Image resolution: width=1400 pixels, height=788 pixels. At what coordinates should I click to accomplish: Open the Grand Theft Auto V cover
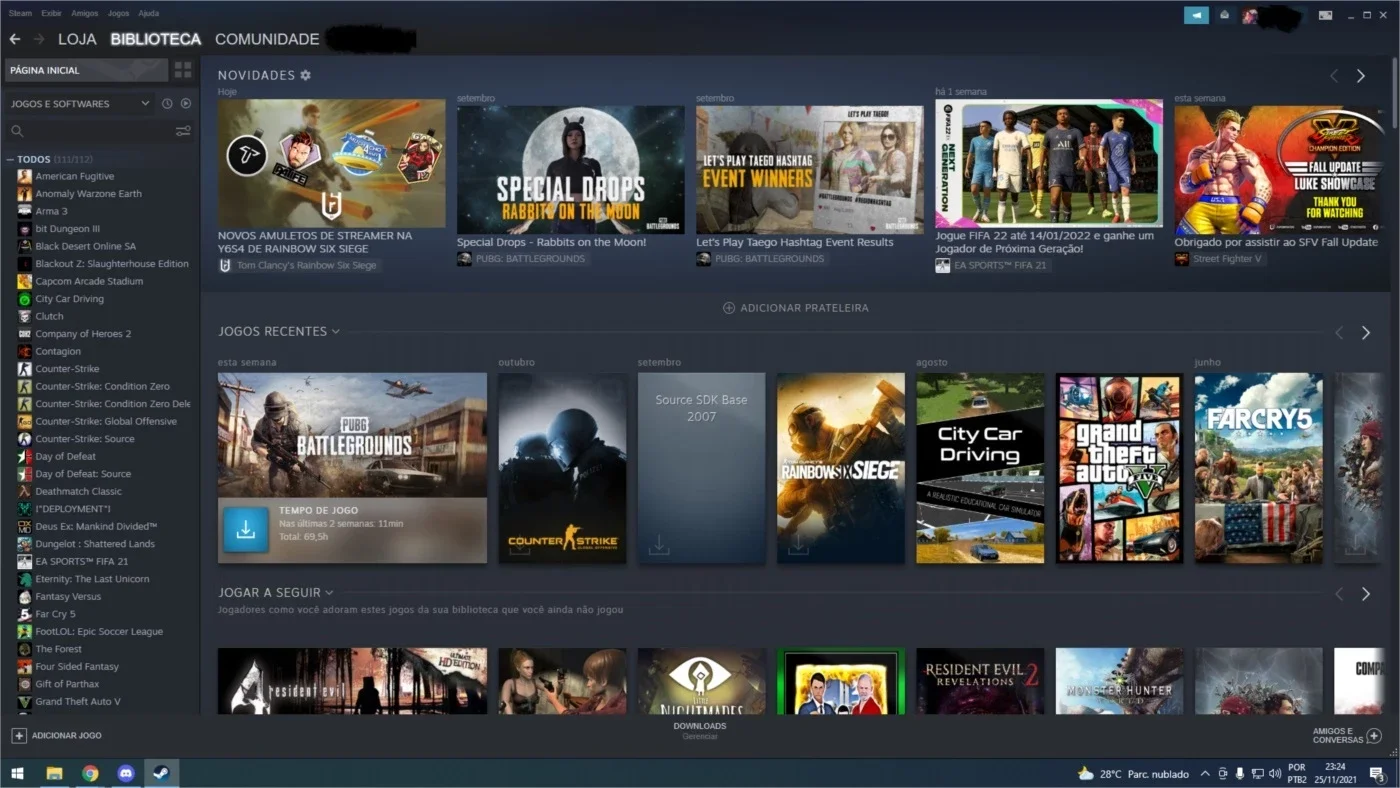pyautogui.click(x=1120, y=468)
